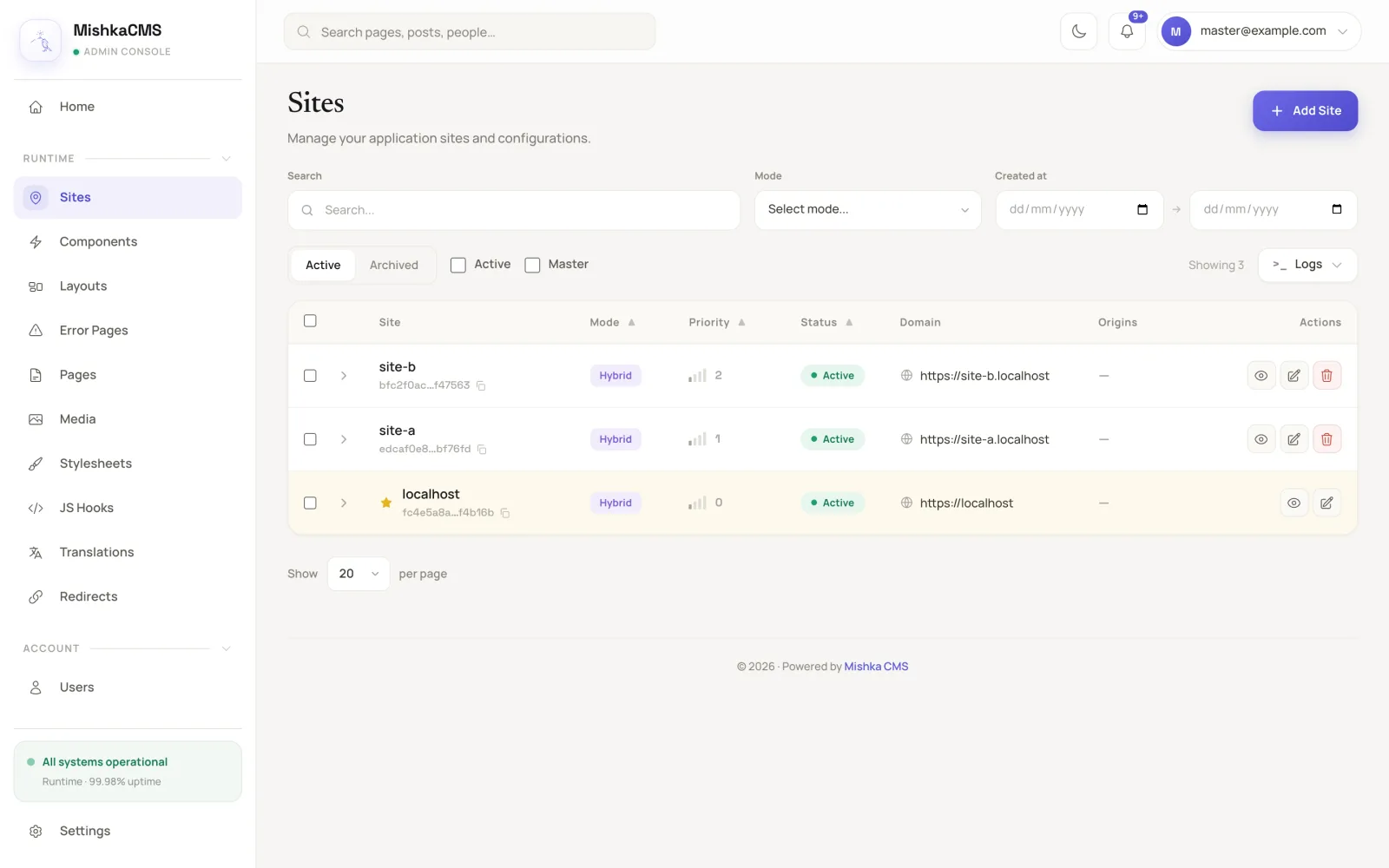Change the per page count dropdown

pos(359,574)
